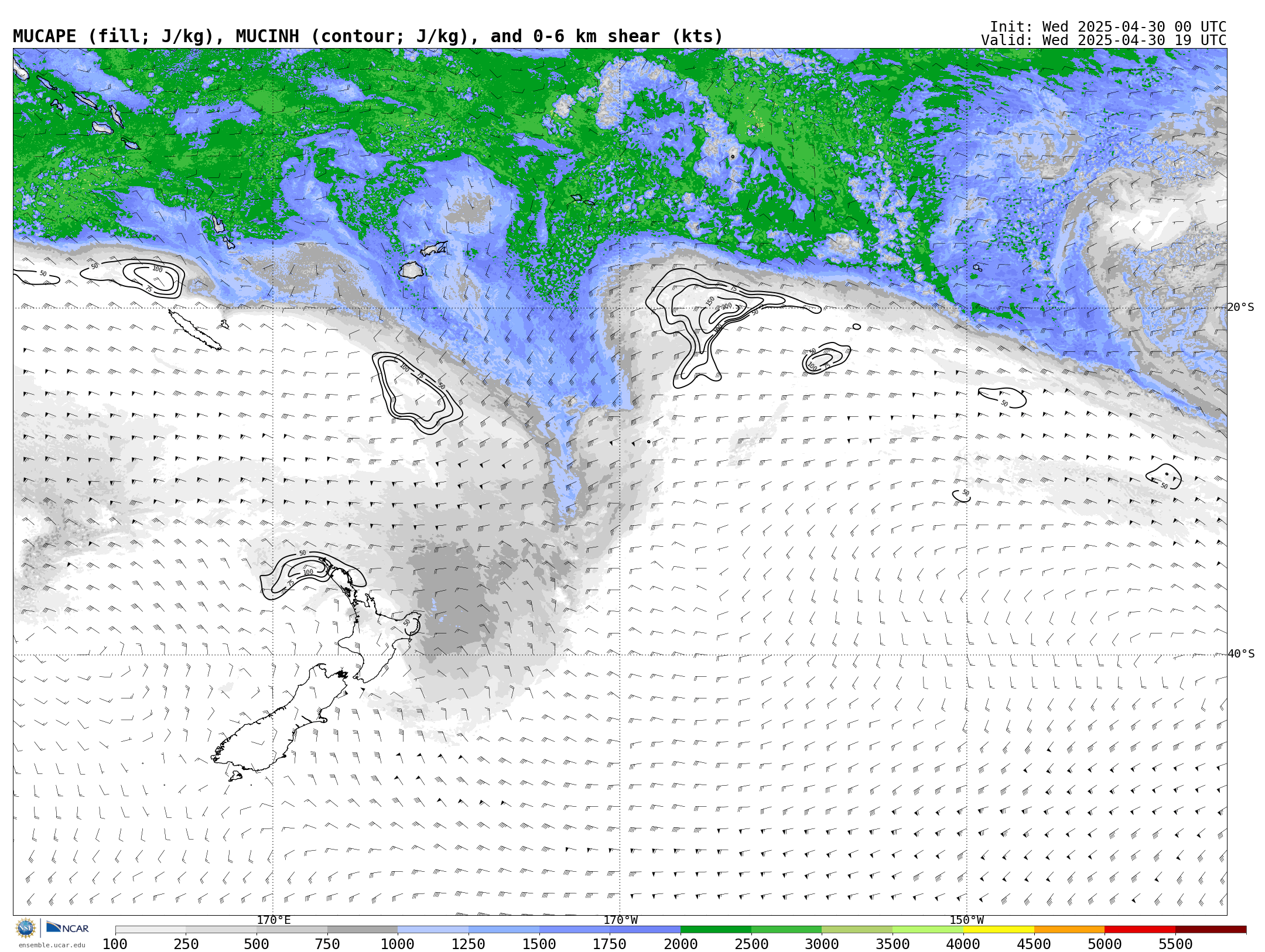Pick the 1500–1750 blue colorbar swatch
The height and width of the screenshot is (952, 1265).
click(x=575, y=930)
